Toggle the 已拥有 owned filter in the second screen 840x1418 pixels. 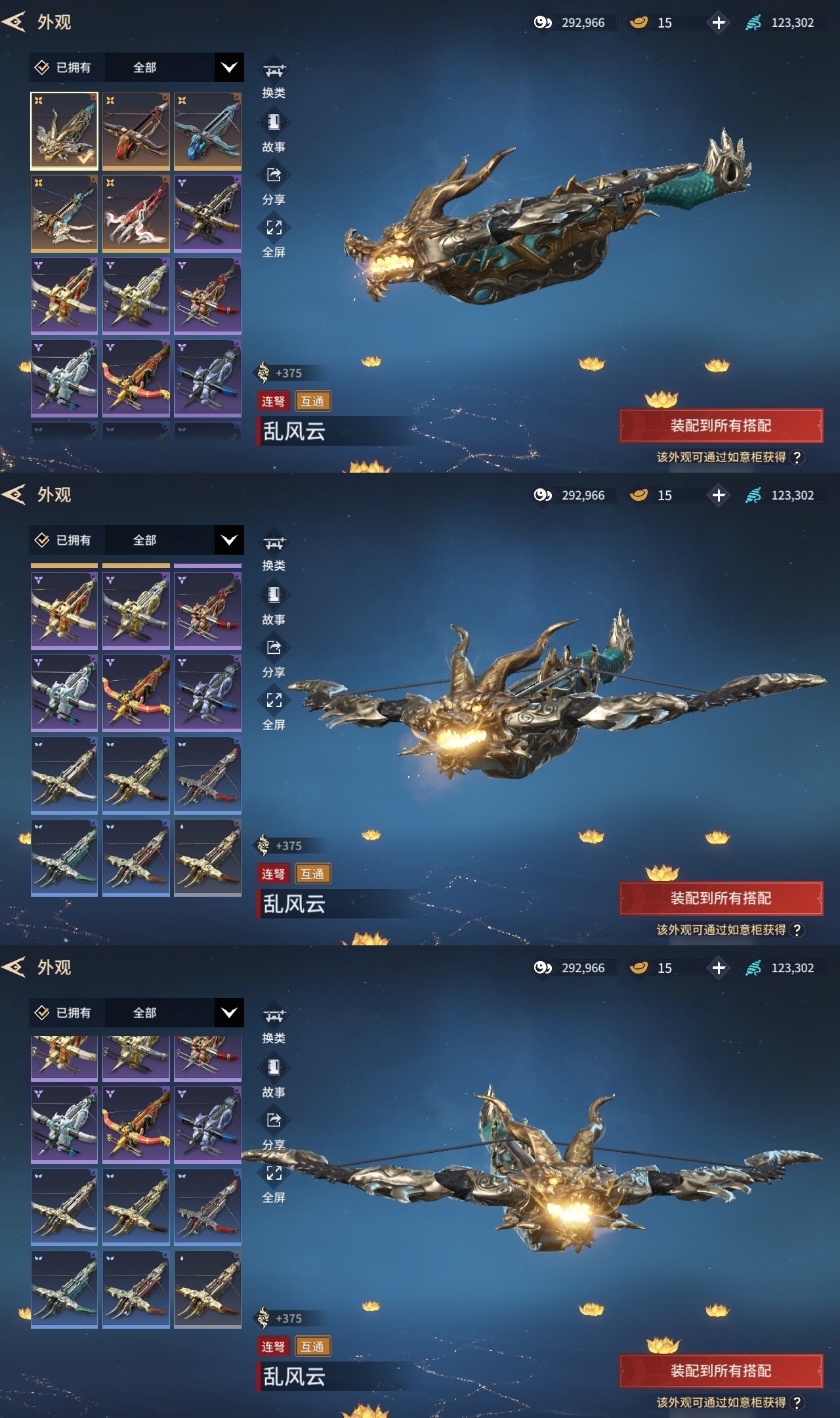[64, 540]
